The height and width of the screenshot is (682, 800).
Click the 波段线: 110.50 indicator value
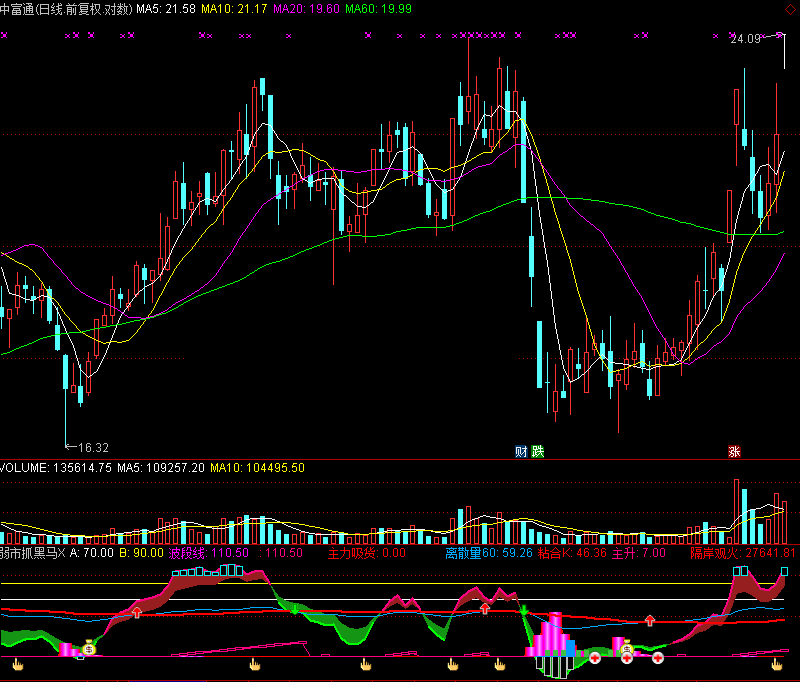[209, 553]
